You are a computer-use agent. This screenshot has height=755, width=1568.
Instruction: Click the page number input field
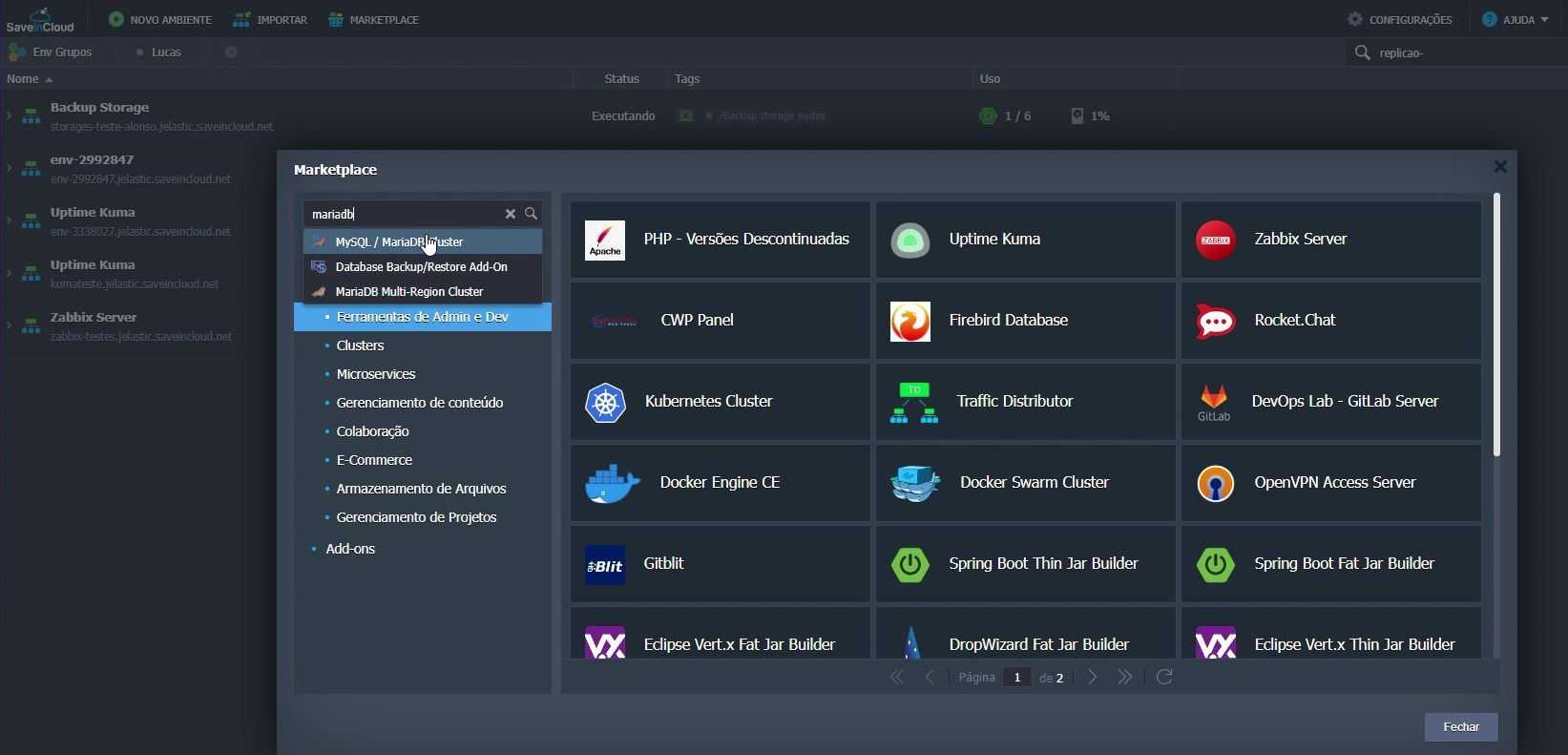[x=1017, y=677]
